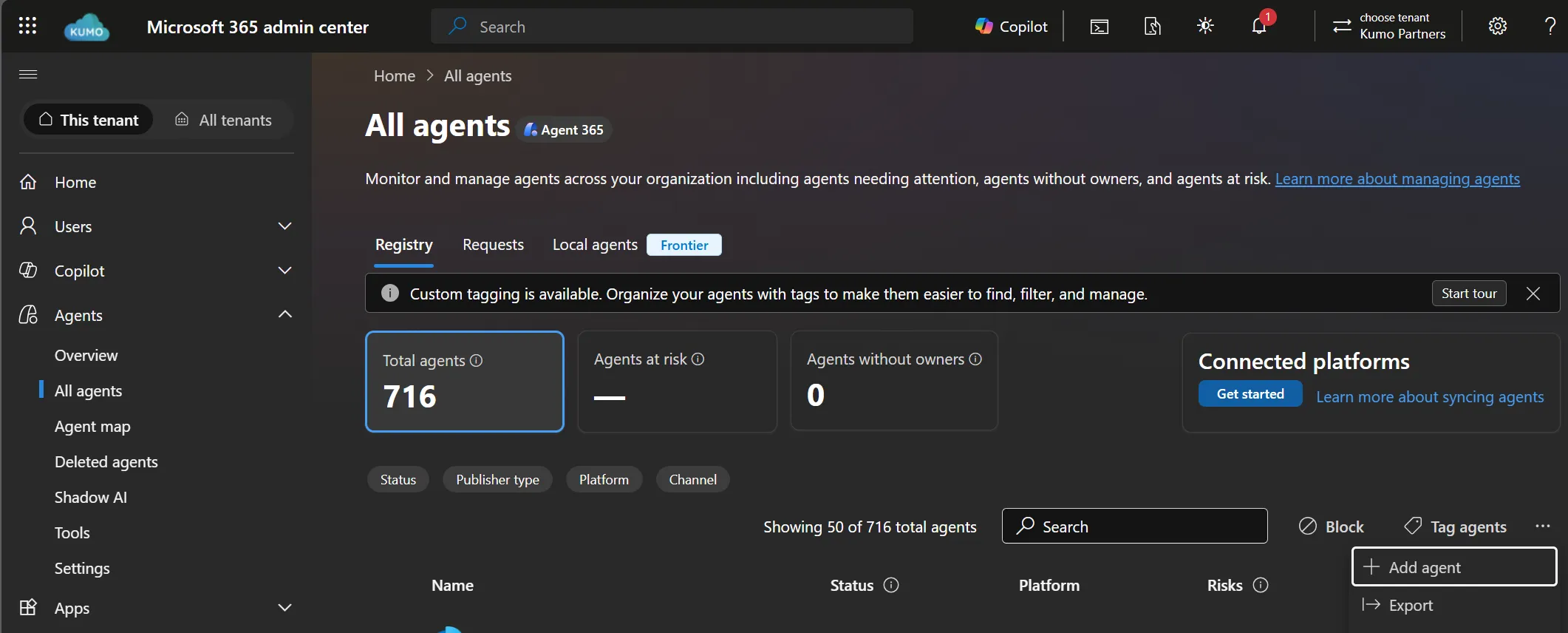The image size is (1568, 633).
Task: Switch to the Registry tab
Action: (404, 245)
